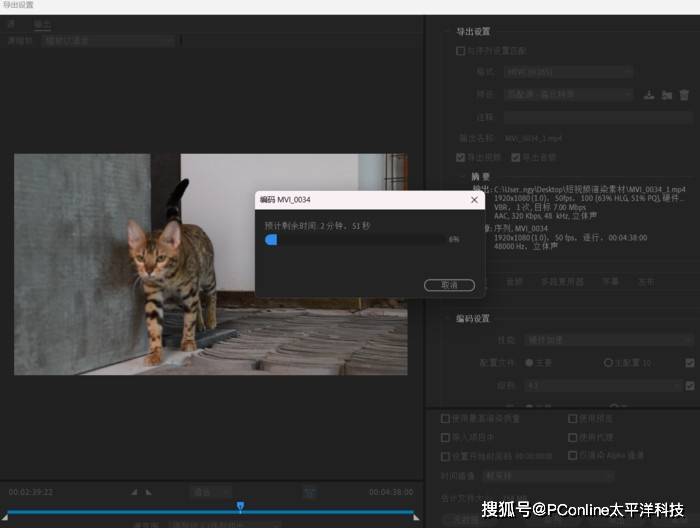Close the 编码 MVI_0034 dialog
700x528 pixels.
coord(474,200)
